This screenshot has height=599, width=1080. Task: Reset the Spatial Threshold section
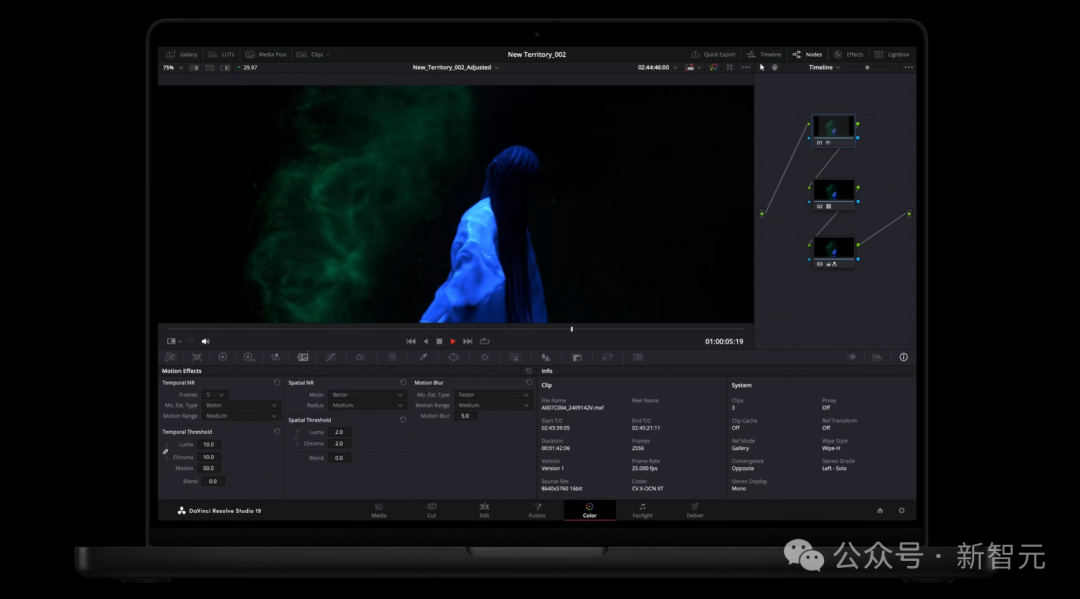(403, 420)
